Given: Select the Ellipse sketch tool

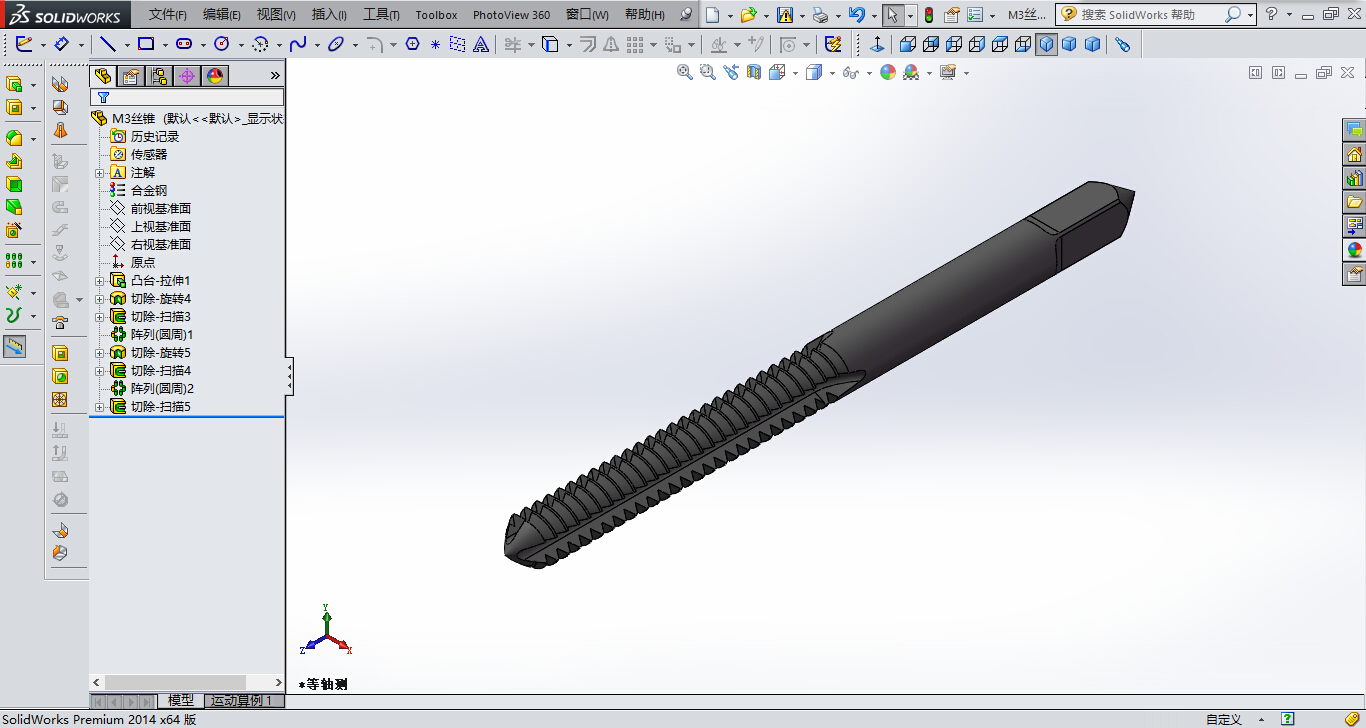Looking at the screenshot, I should 336,44.
